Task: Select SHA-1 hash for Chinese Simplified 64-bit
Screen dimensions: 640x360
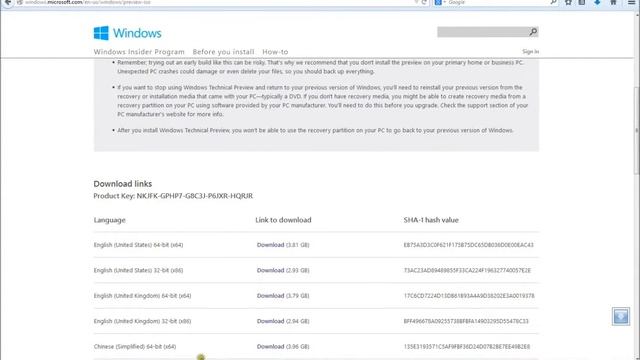Action: pyautogui.click(x=467, y=347)
